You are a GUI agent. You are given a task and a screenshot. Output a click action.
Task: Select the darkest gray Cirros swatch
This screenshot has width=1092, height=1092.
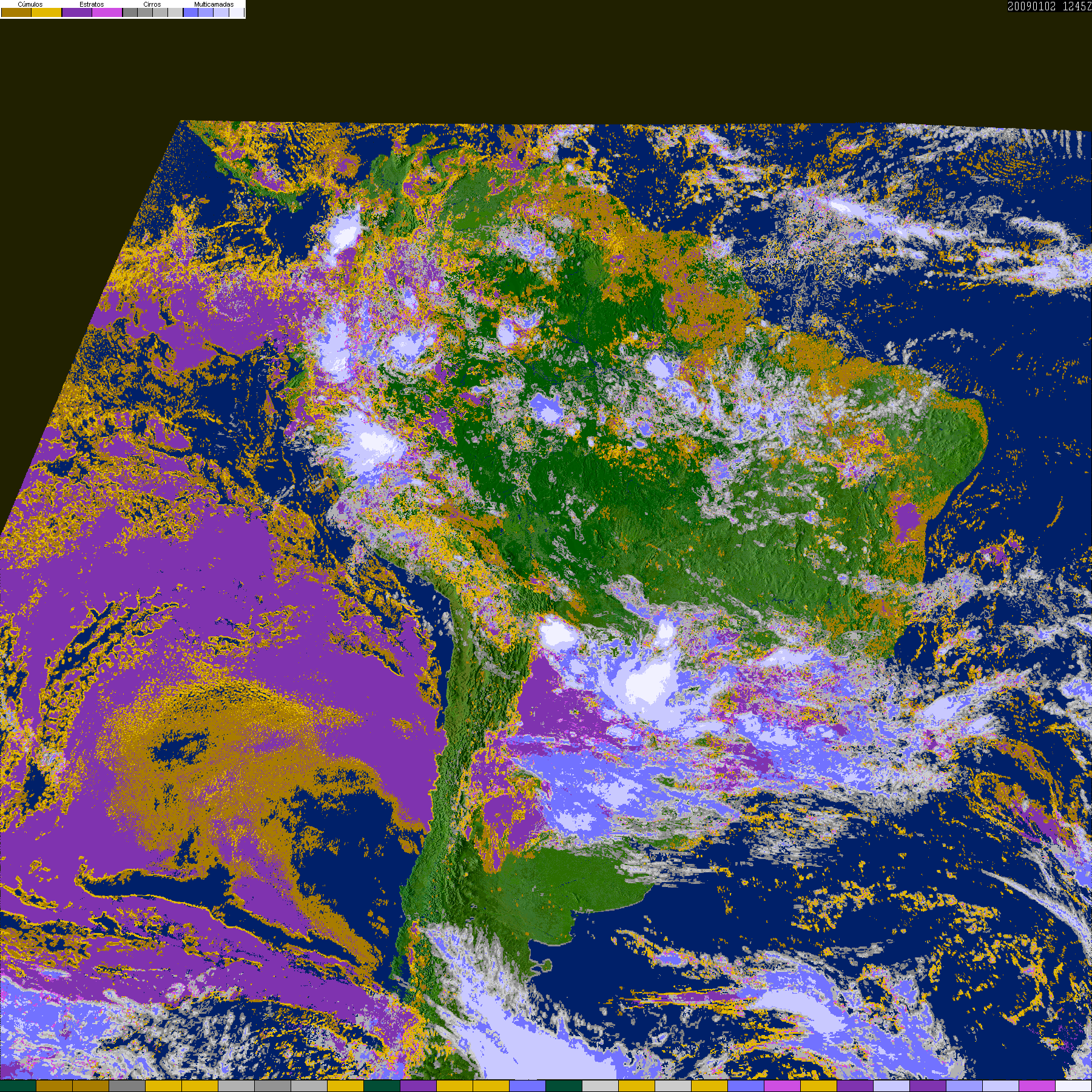click(x=130, y=12)
